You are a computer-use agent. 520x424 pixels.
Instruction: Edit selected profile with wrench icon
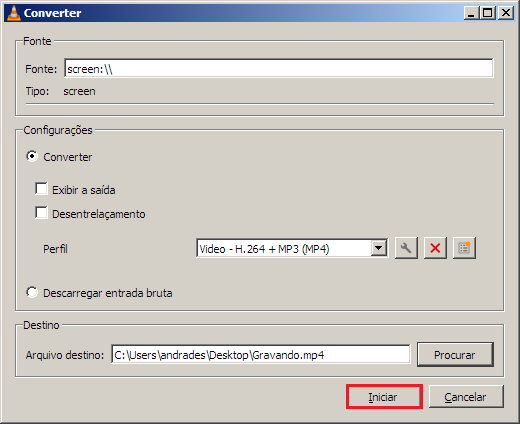point(406,248)
